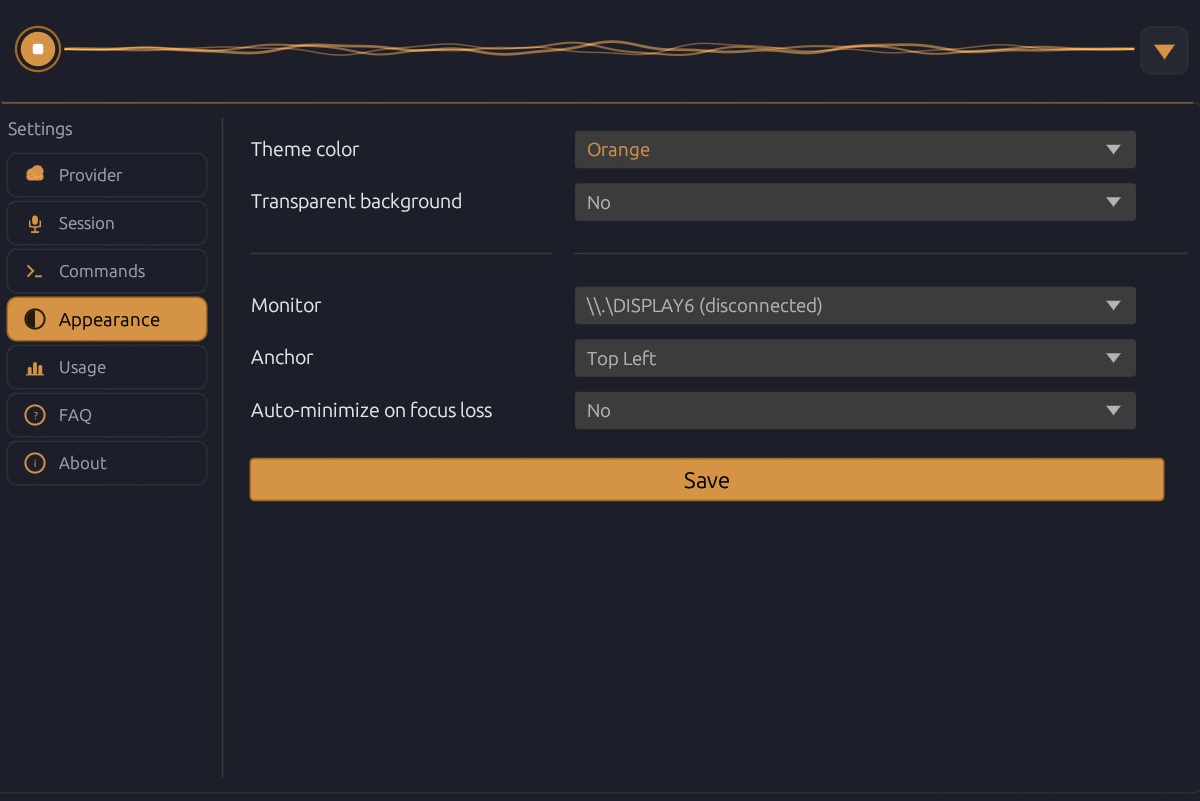The image size is (1200, 801).
Task: Click the waveform visualization at the top
Action: click(x=600, y=46)
